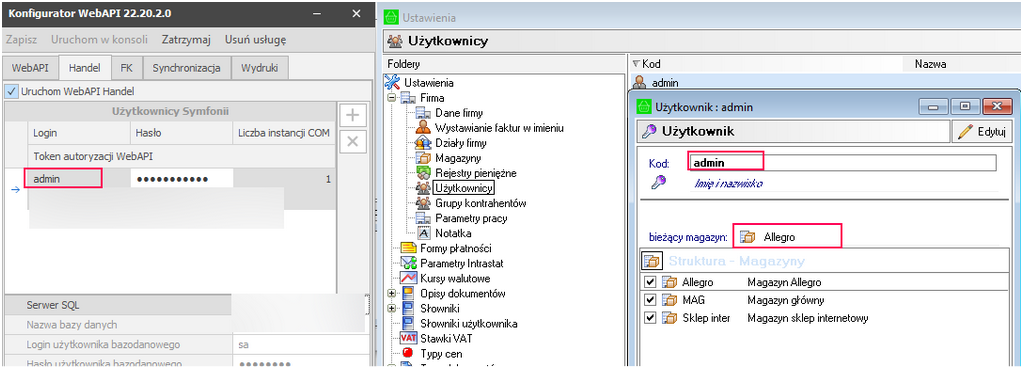Click the Edytuj button

[983, 131]
